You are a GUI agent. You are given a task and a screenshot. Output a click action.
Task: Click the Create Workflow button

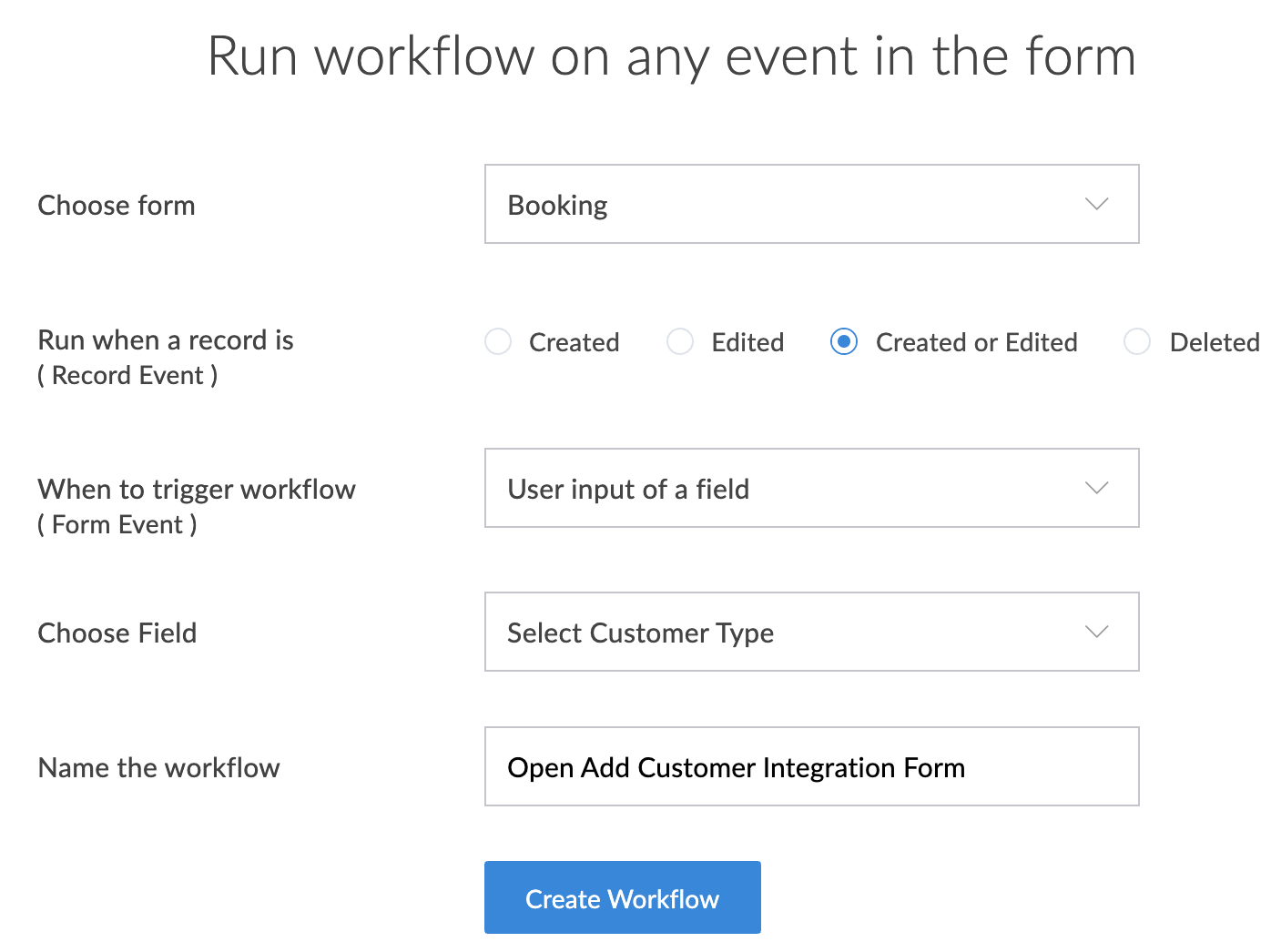pos(622,897)
